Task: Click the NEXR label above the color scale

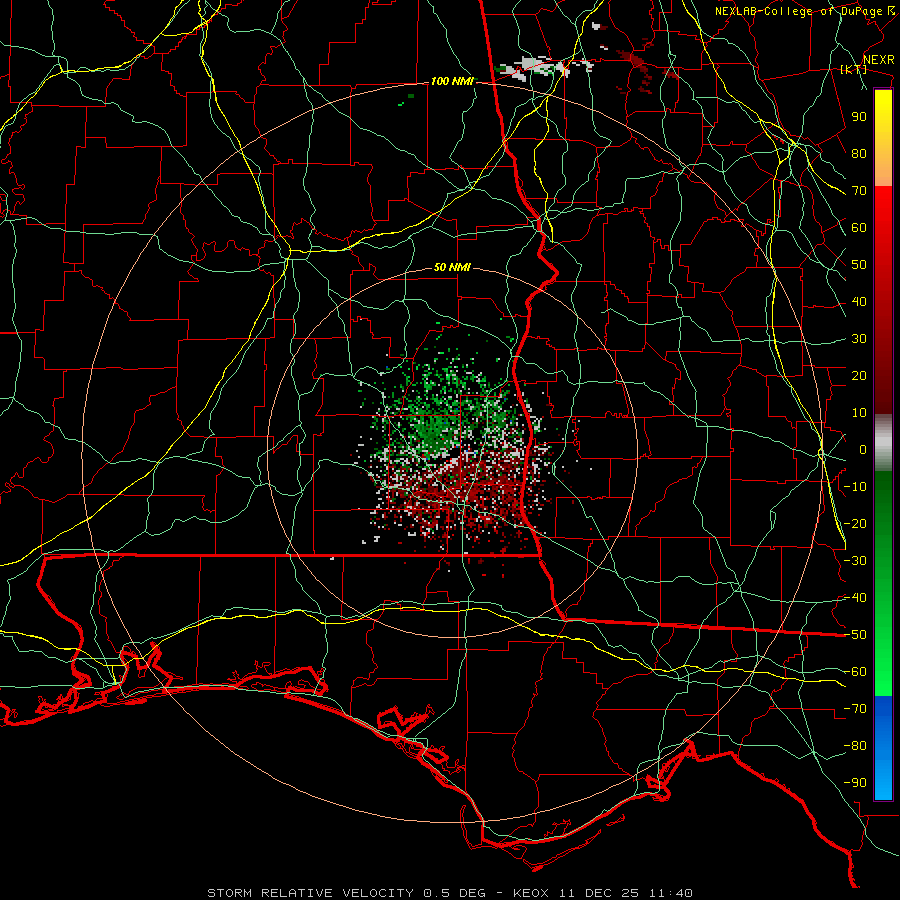Action: click(x=878, y=60)
